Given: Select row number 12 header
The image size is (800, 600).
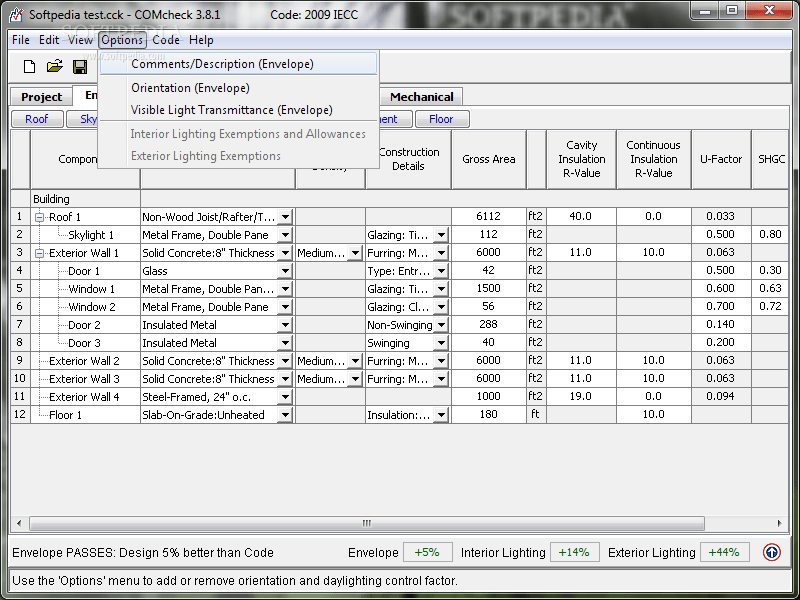Looking at the screenshot, I should [x=20, y=414].
